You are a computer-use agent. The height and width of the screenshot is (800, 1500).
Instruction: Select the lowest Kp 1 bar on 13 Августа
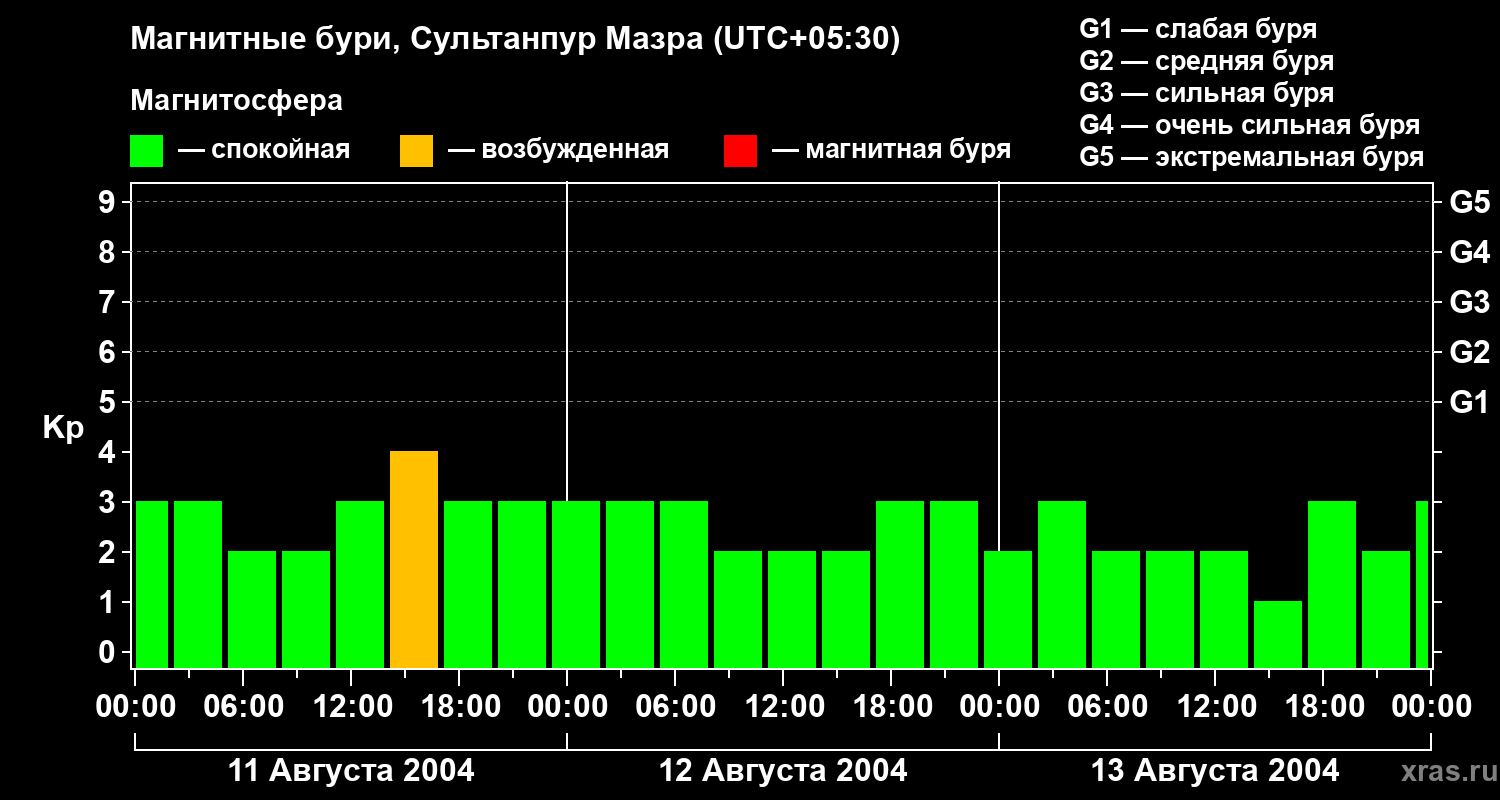[1278, 635]
